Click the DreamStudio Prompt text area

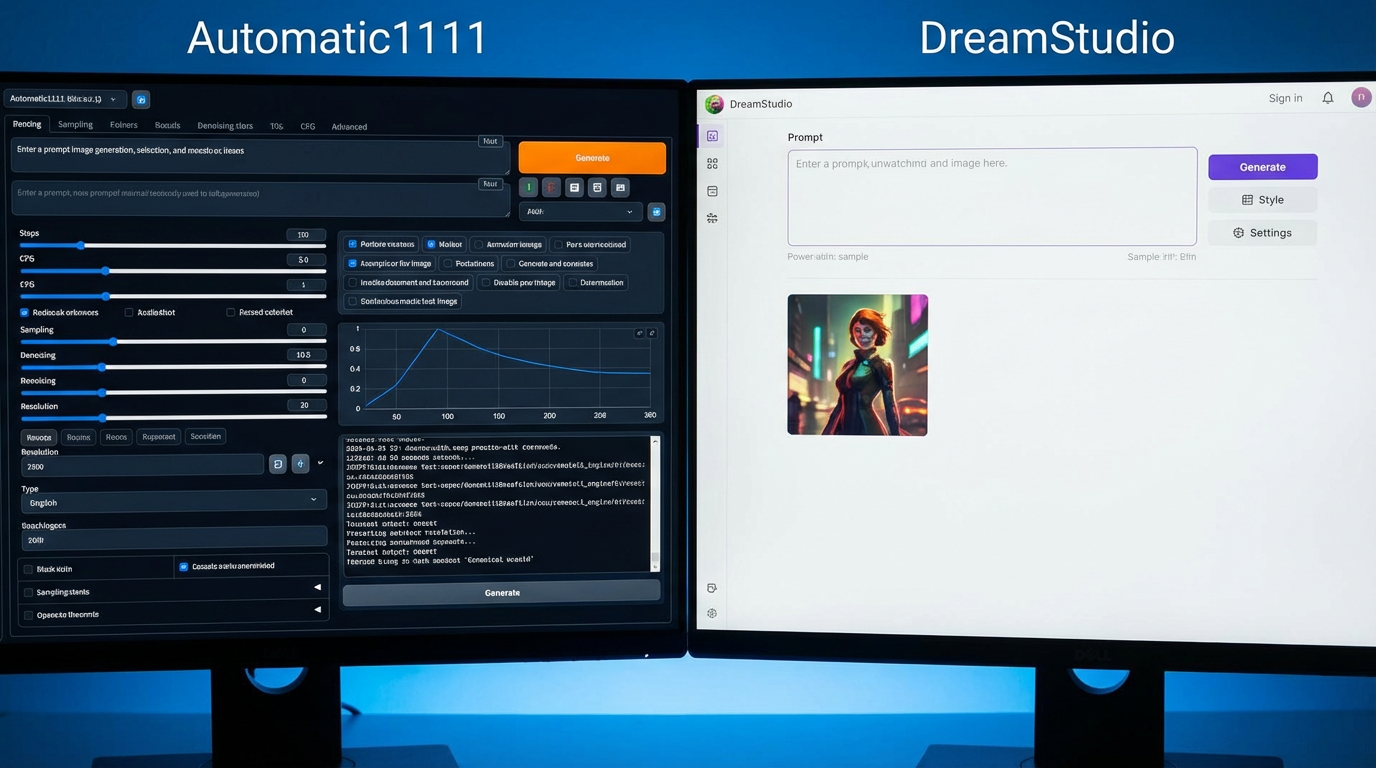[x=992, y=197]
